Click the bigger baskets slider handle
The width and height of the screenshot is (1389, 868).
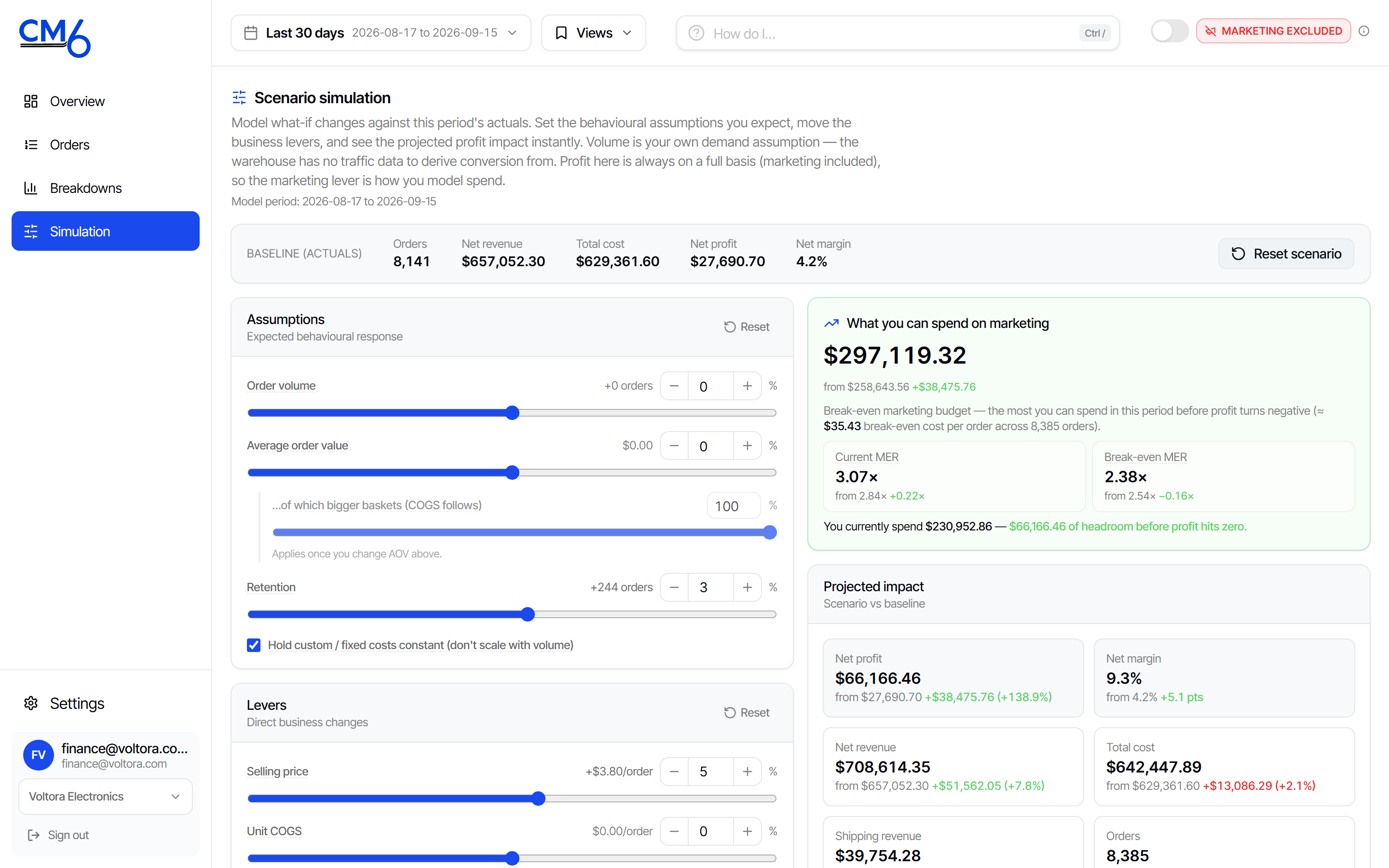pyautogui.click(x=770, y=533)
